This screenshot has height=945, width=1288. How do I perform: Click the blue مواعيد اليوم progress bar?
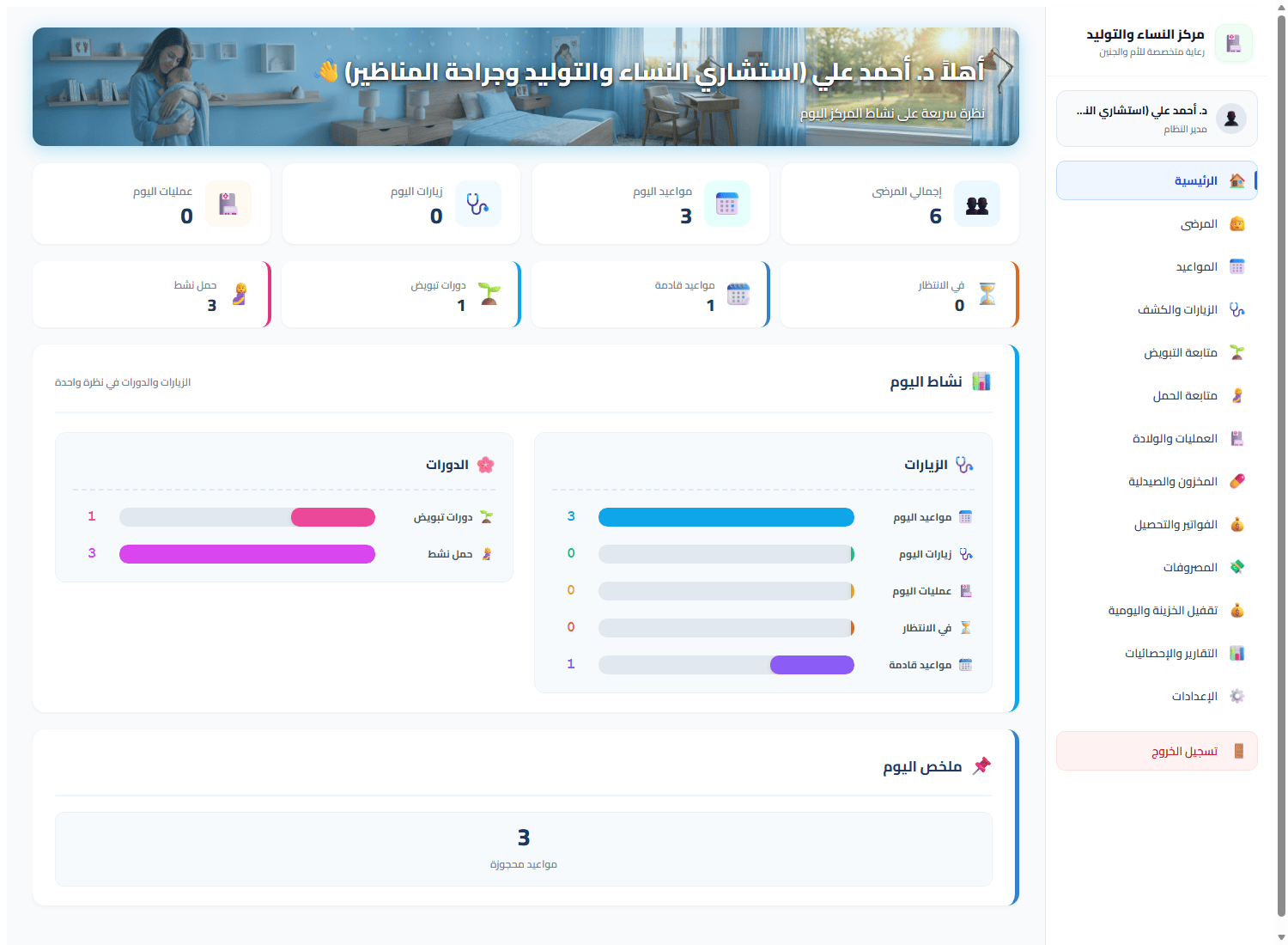coord(726,516)
